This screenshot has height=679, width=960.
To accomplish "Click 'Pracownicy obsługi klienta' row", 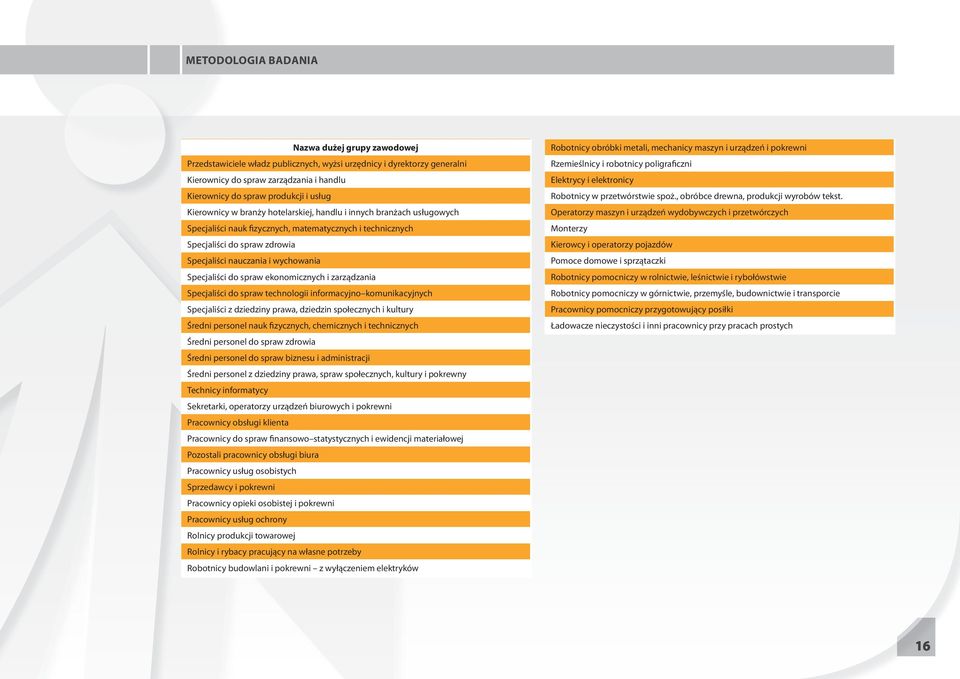I will tap(355, 422).
